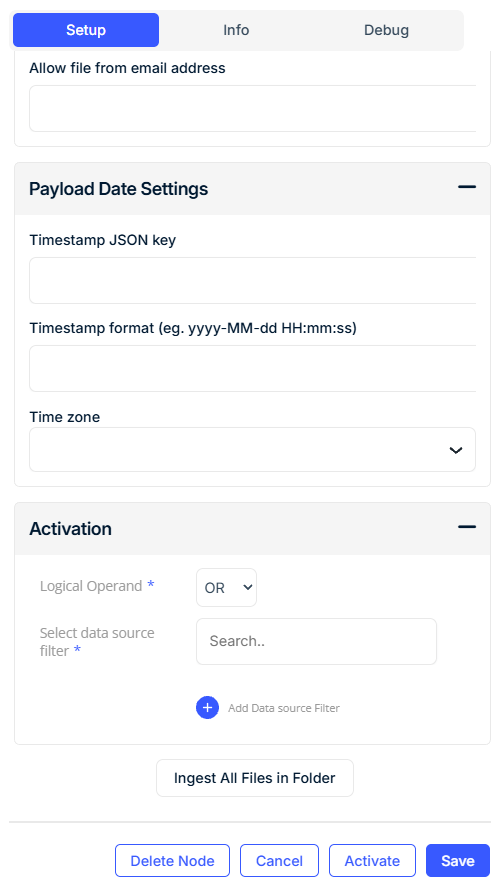Click the Activation section header title
The image size is (496, 883).
point(70,529)
